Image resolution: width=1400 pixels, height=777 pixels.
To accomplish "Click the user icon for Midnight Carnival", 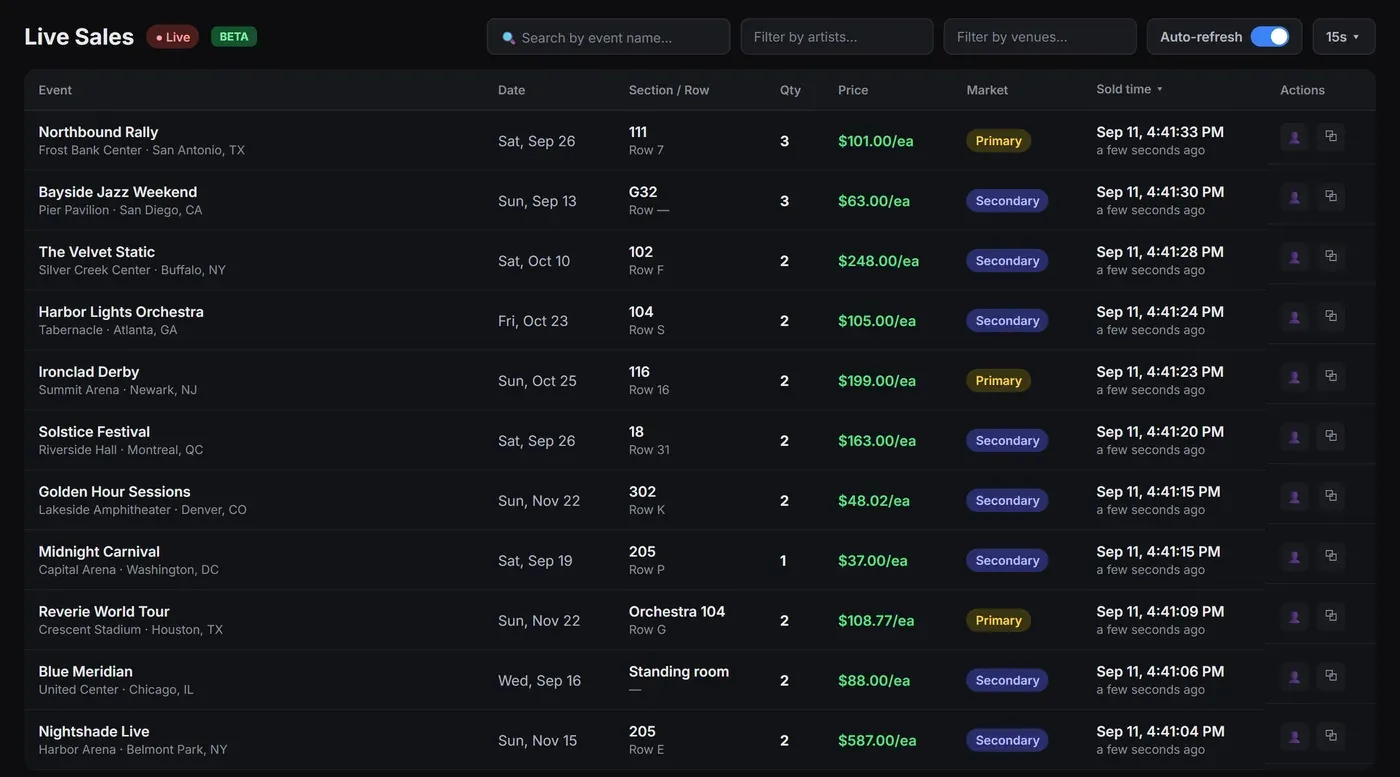I will [x=1294, y=557].
